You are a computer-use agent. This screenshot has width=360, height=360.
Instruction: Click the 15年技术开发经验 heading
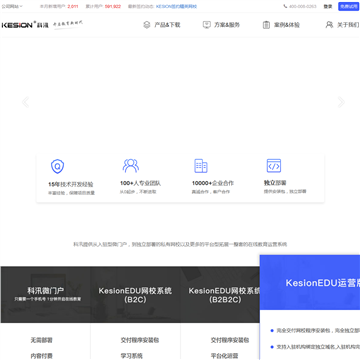71,184
